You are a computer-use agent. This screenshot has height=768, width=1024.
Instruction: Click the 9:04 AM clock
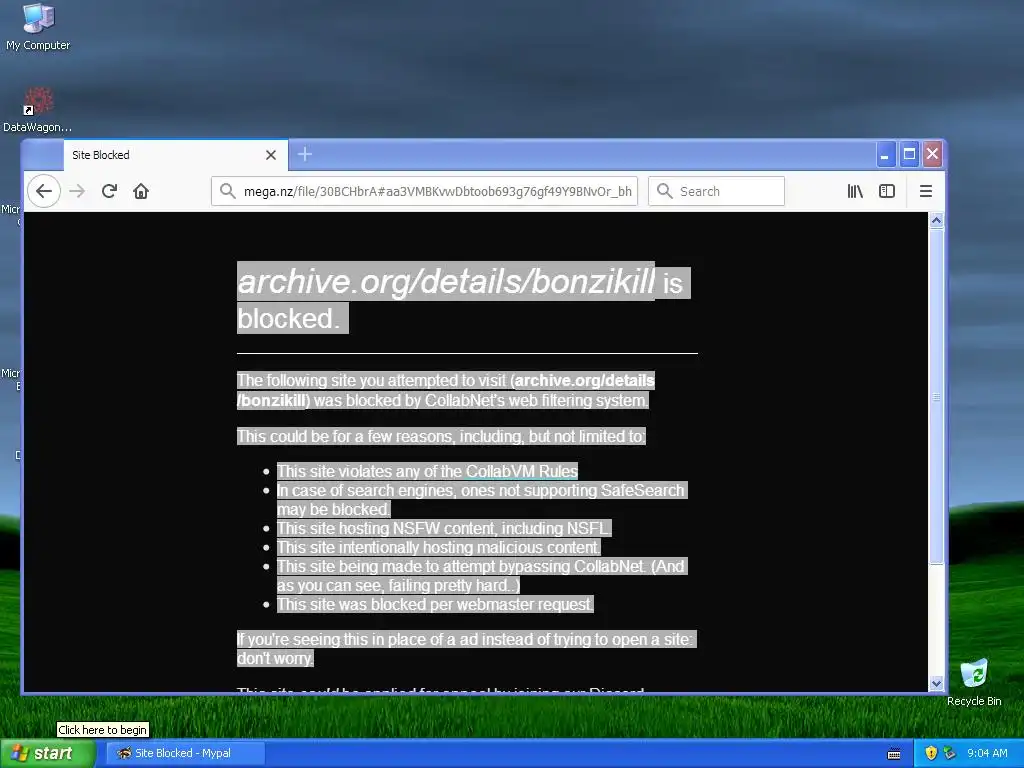click(987, 753)
